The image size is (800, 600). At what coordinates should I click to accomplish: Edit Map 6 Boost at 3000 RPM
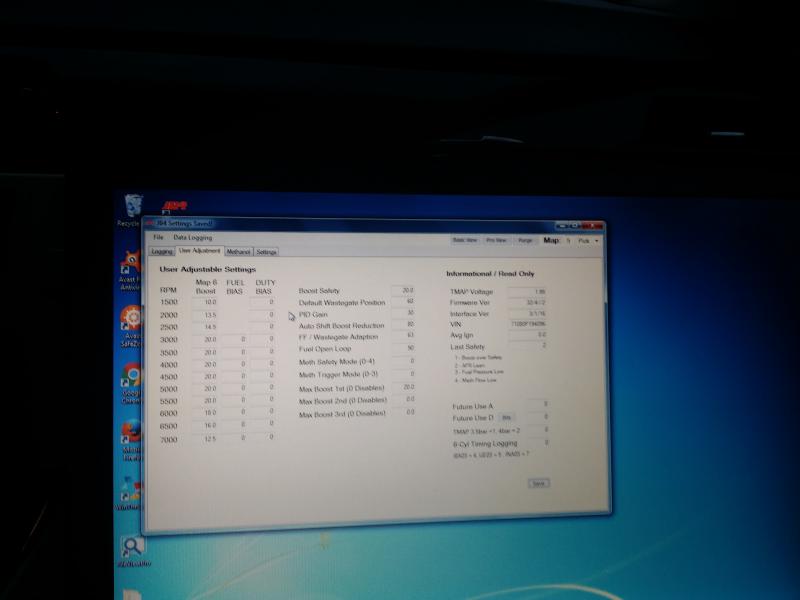(x=205, y=339)
